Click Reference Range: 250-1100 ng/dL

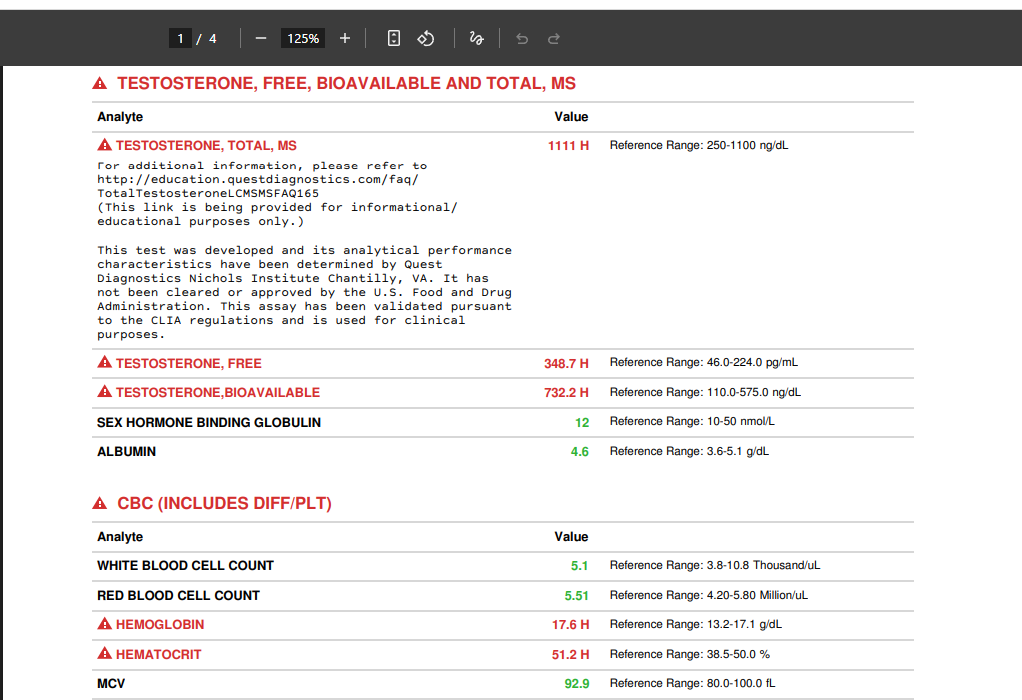click(x=699, y=145)
